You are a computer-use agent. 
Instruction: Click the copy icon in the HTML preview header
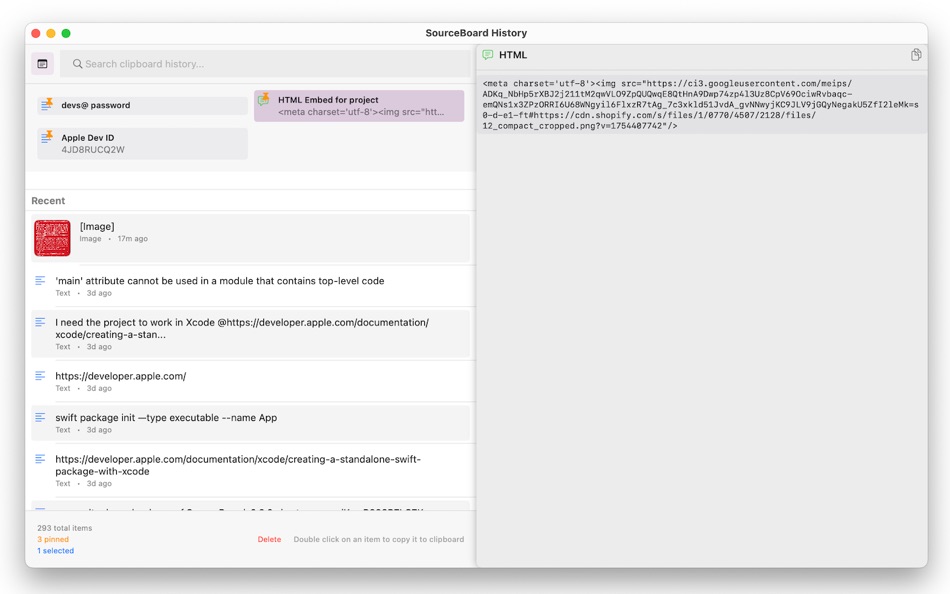point(916,54)
